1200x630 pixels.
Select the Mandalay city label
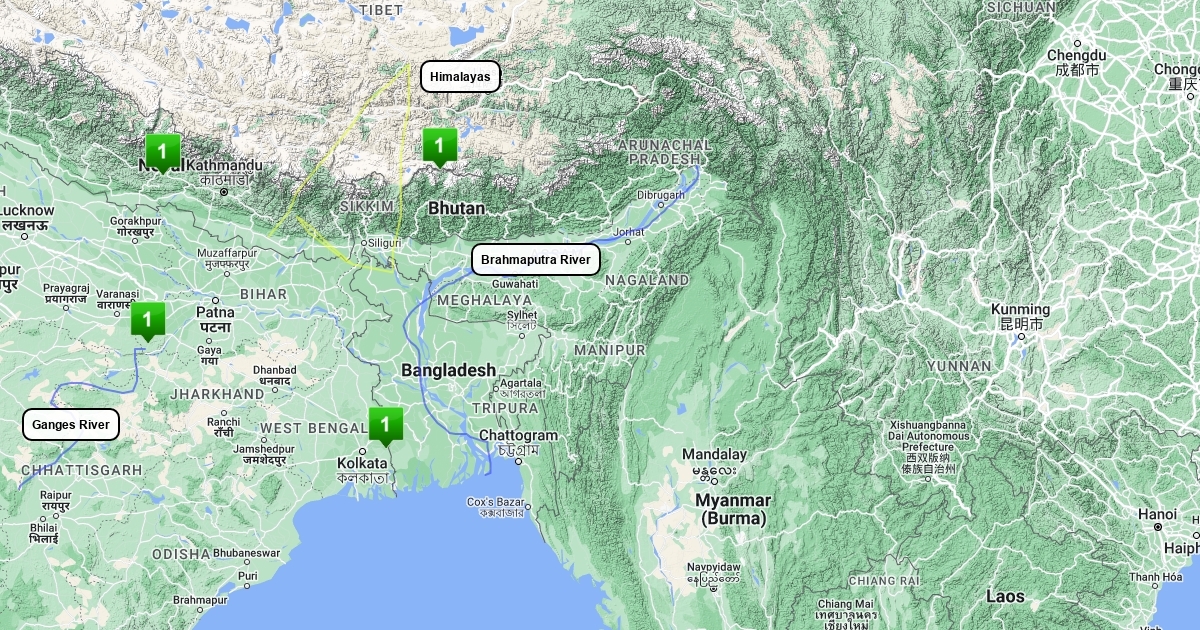pyautogui.click(x=714, y=453)
